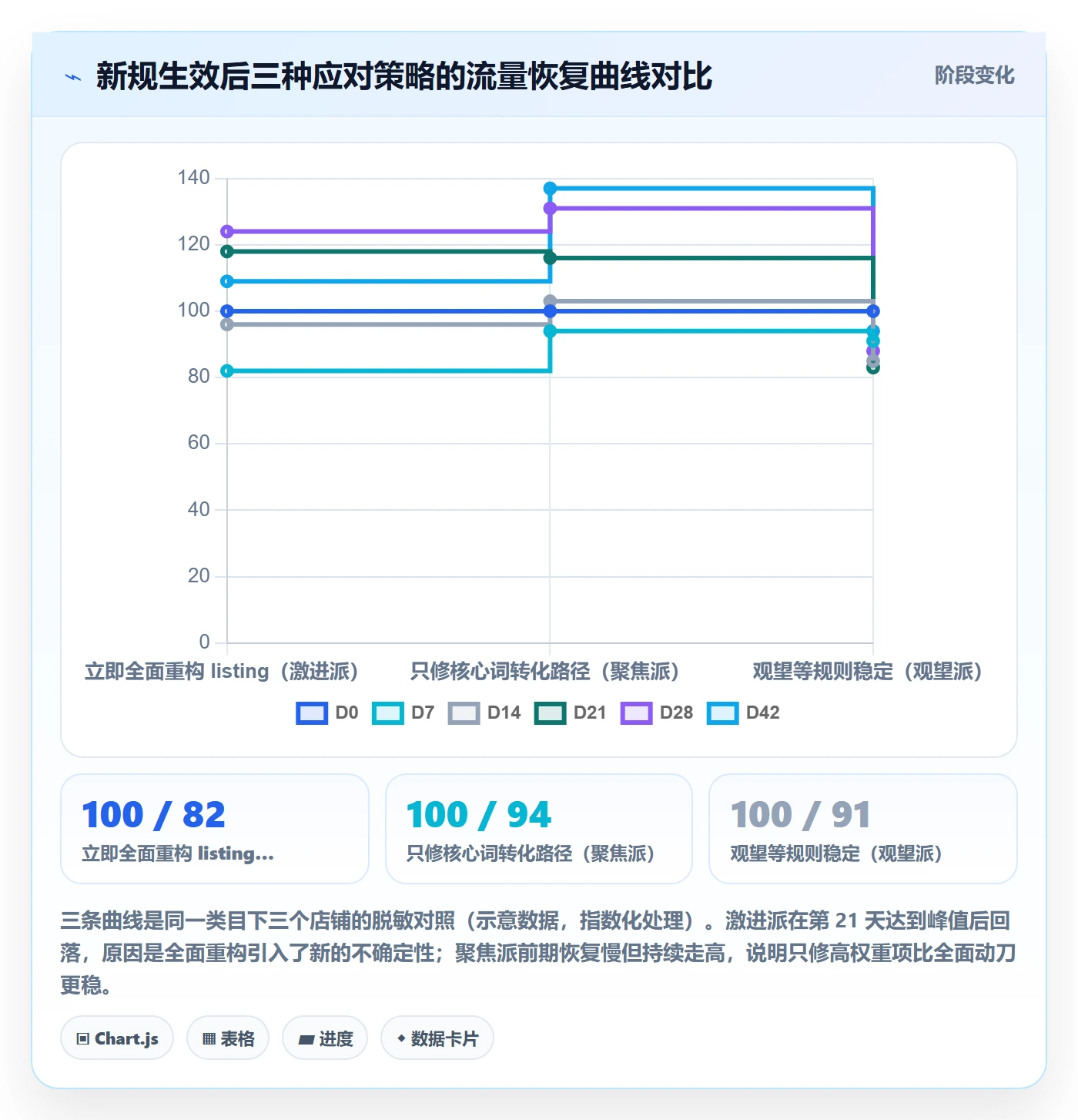Click the blue D0 point for 激进派

227,311
